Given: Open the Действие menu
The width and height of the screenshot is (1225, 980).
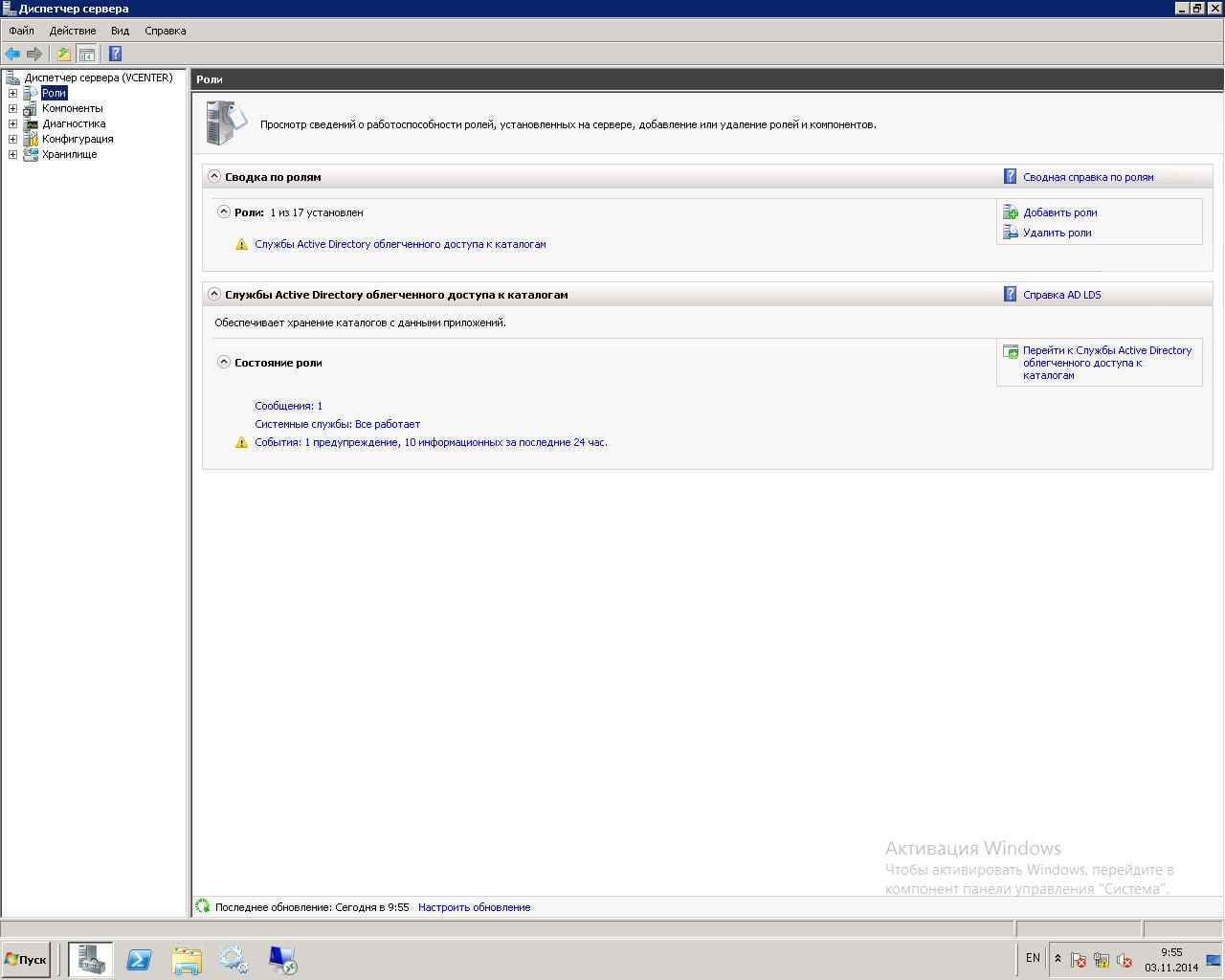Looking at the screenshot, I should [x=73, y=31].
